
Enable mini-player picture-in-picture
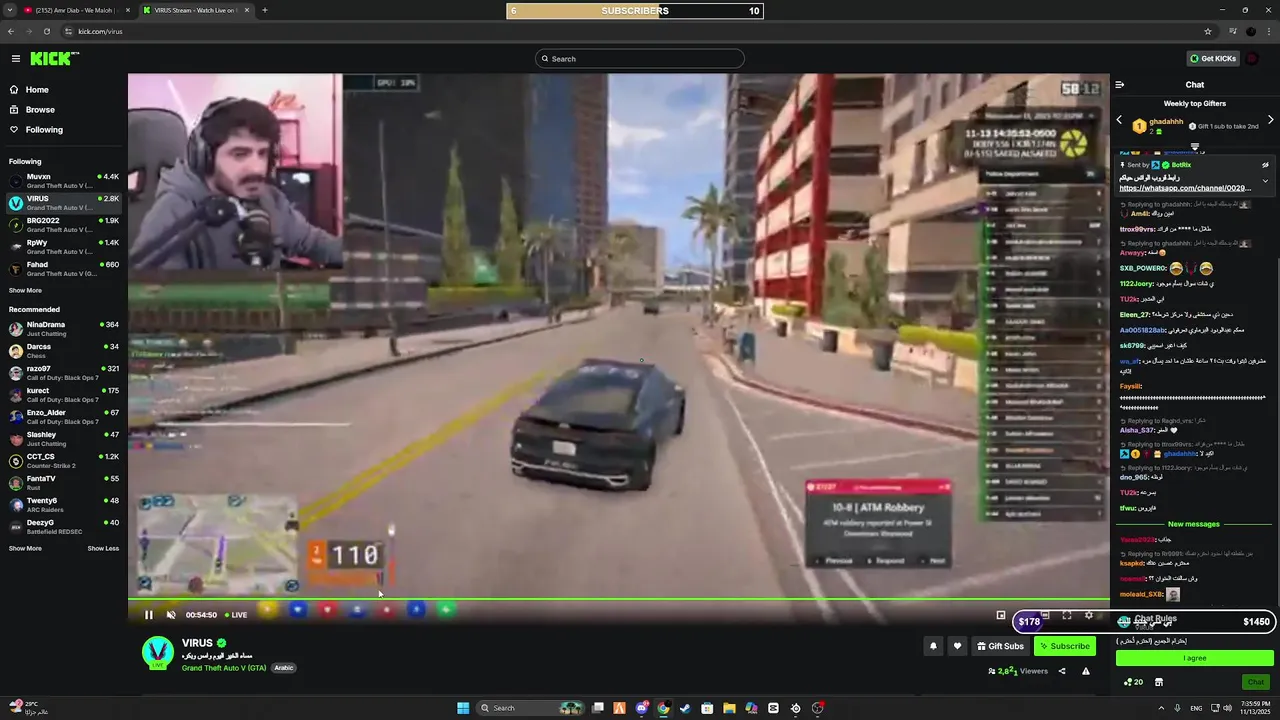1001,615
